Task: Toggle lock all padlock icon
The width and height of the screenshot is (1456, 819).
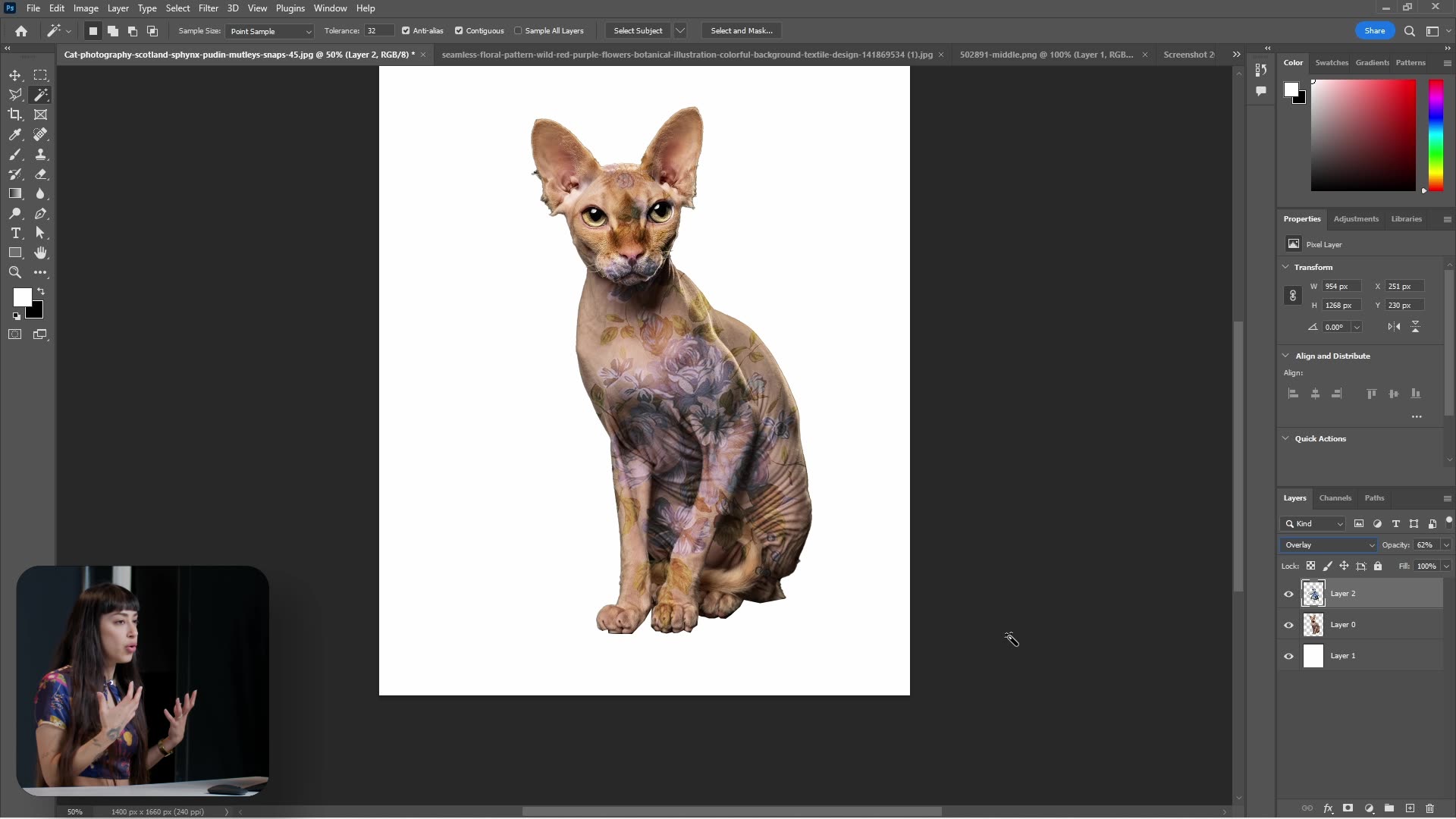Action: [x=1378, y=566]
